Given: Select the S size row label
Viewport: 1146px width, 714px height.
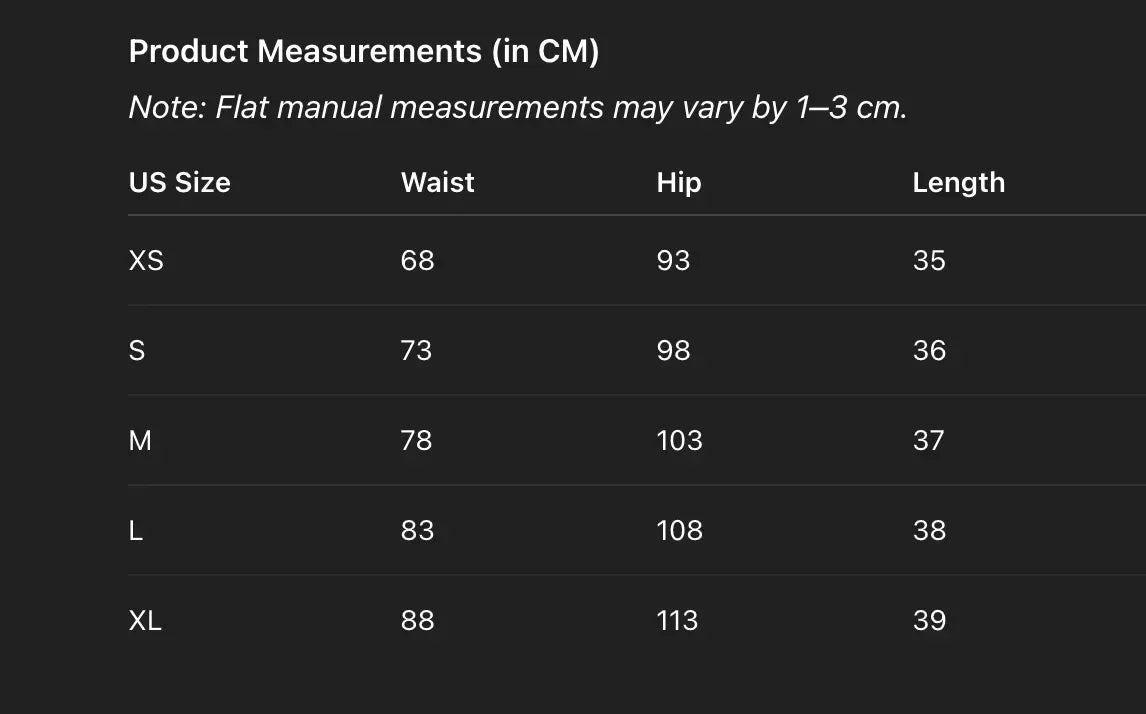Looking at the screenshot, I should [x=137, y=351].
